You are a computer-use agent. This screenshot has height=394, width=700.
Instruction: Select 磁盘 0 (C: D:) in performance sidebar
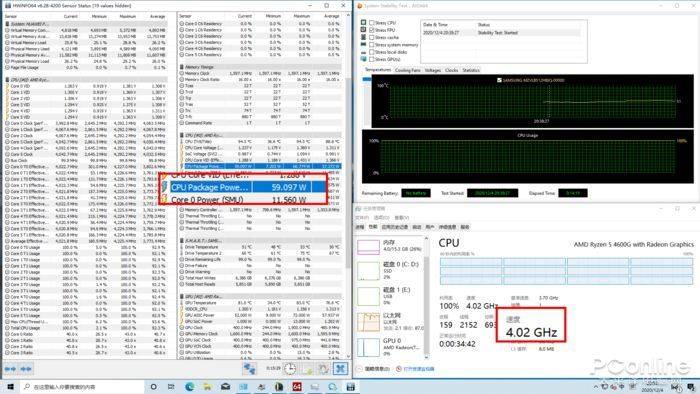[388, 270]
